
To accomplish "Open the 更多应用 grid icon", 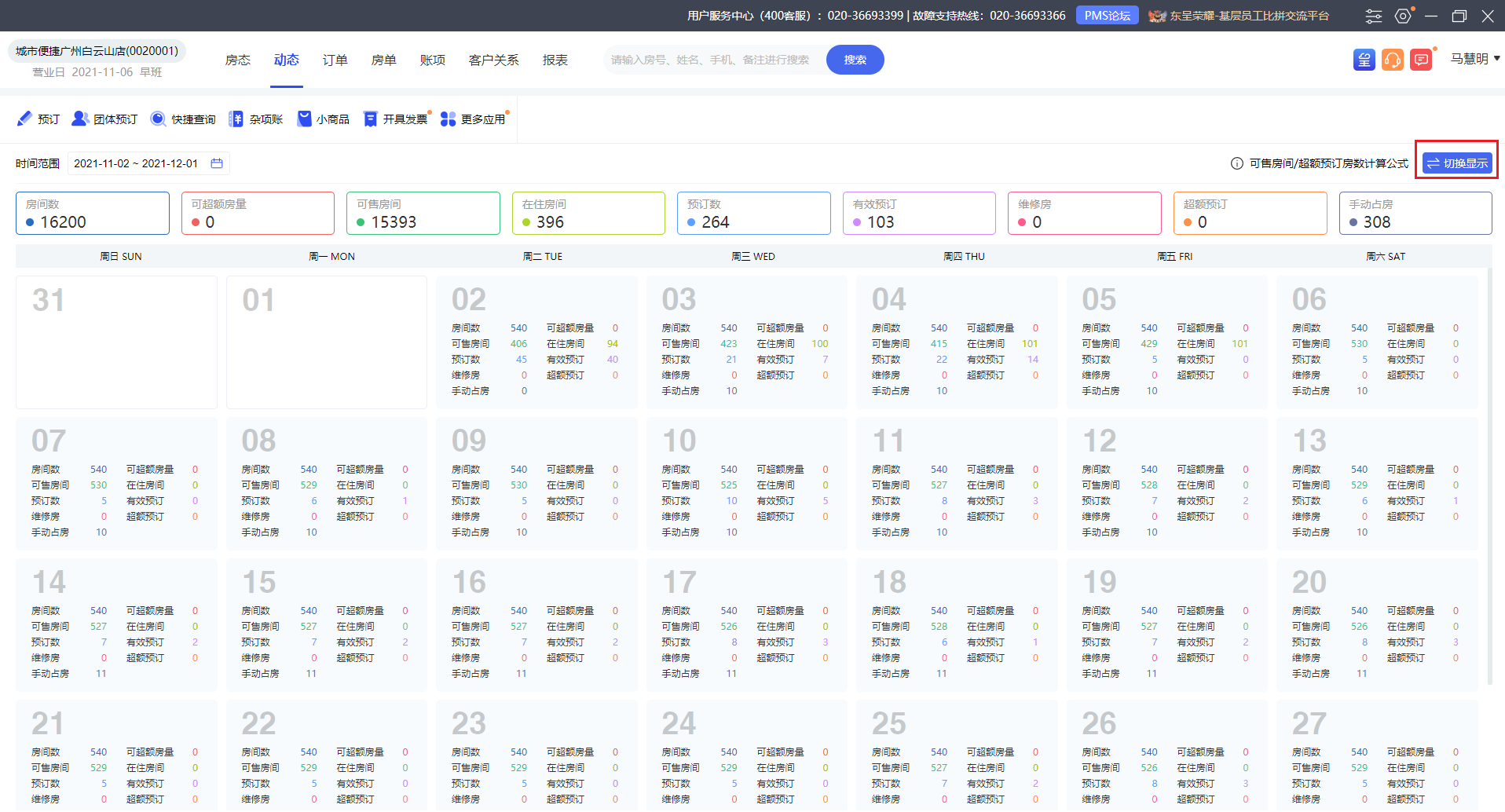I will tap(448, 119).
